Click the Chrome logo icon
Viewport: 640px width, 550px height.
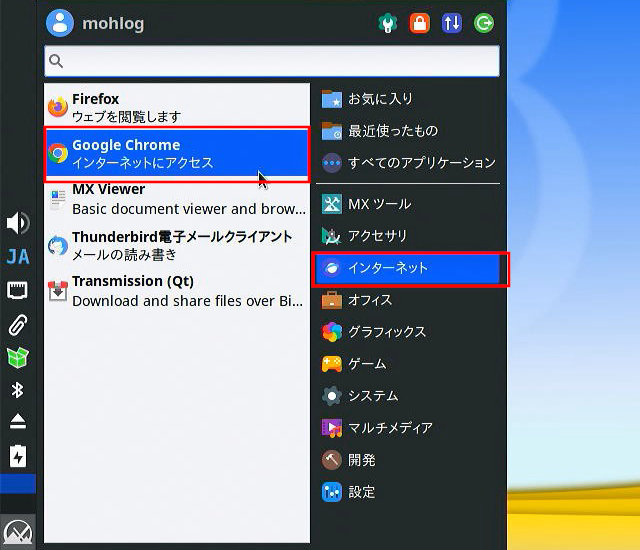pyautogui.click(x=58, y=153)
